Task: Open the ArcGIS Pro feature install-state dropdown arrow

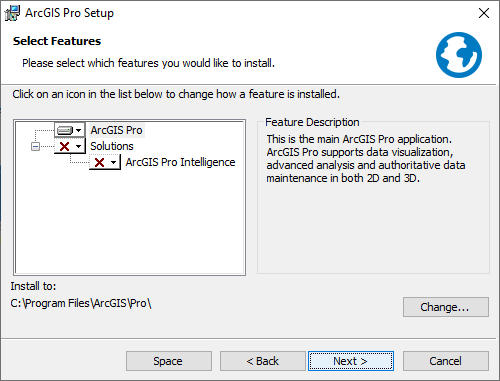Action: click(79, 130)
